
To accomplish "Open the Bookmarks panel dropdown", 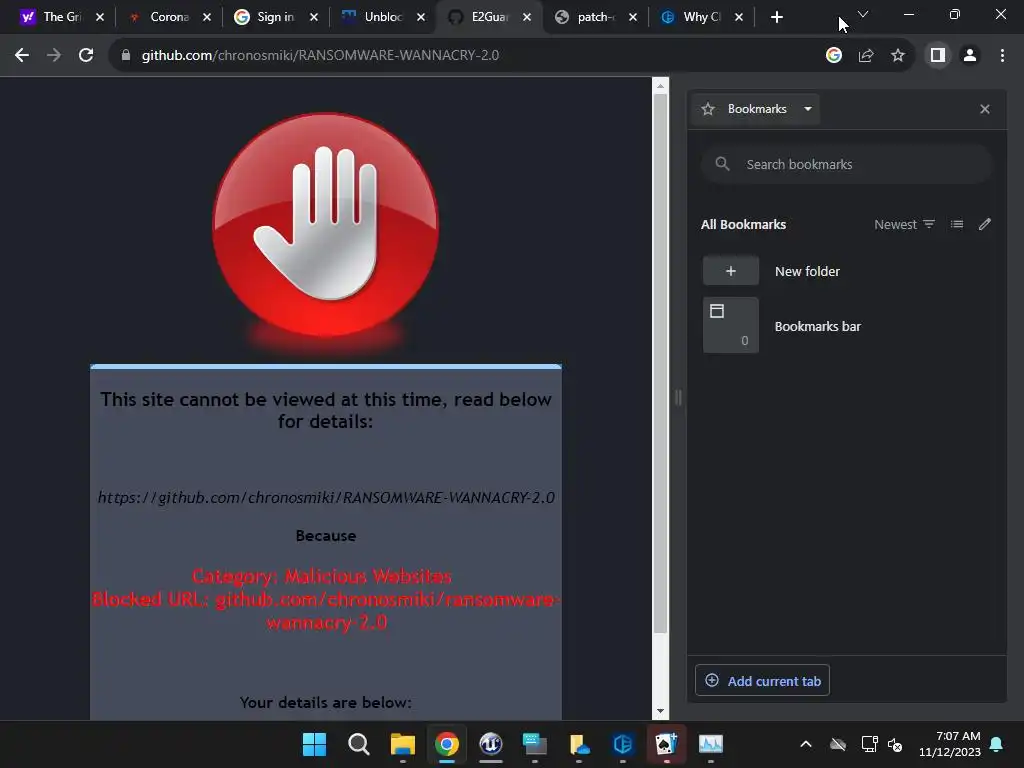I will [x=757, y=109].
